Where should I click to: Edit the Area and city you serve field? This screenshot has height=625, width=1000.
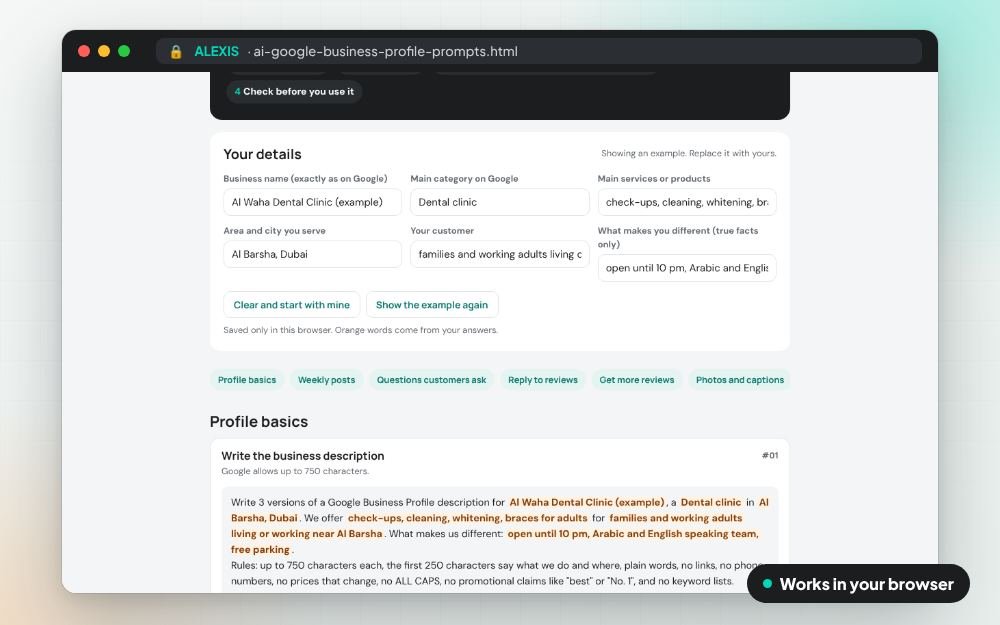pyautogui.click(x=312, y=254)
